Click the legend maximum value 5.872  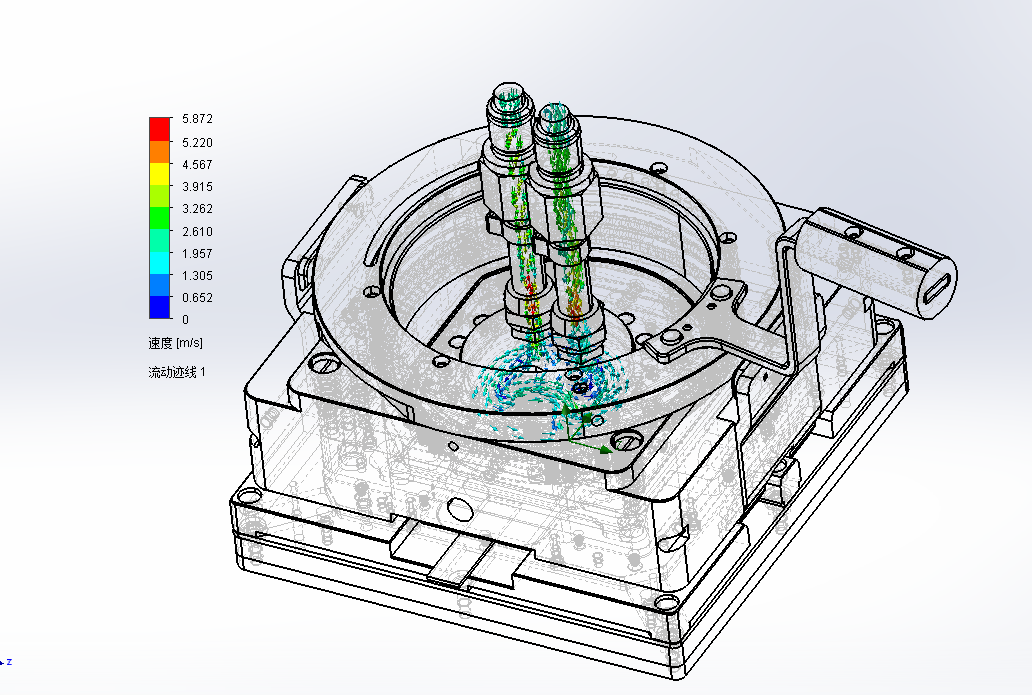pyautogui.click(x=197, y=119)
